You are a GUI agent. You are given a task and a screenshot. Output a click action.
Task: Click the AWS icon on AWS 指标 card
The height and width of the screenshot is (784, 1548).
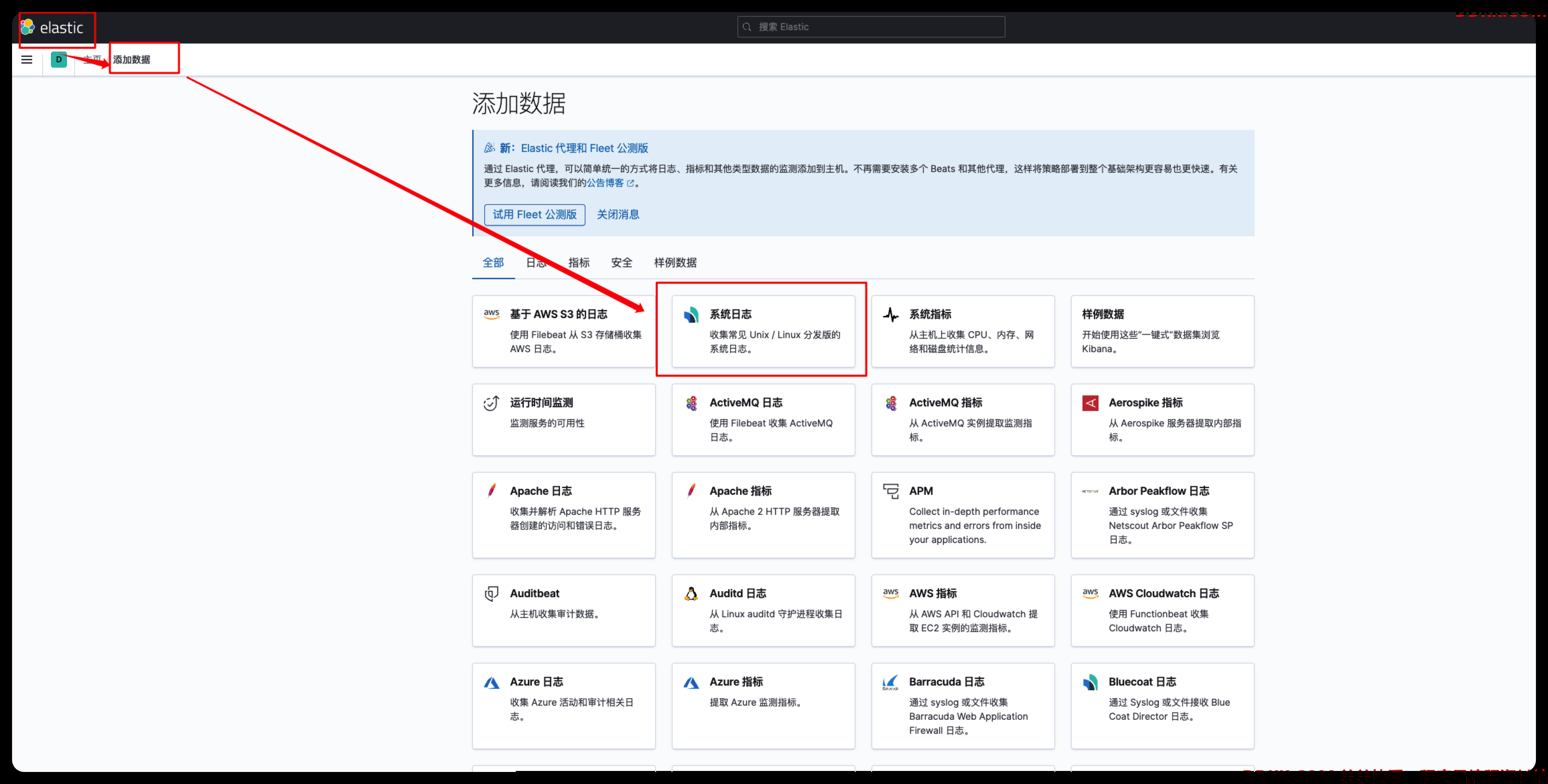[891, 594]
